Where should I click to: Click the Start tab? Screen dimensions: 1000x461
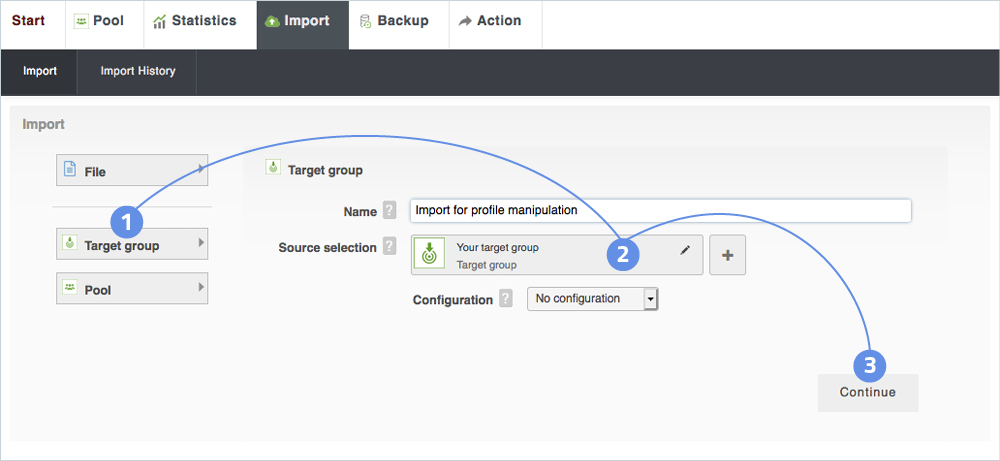pyautogui.click(x=28, y=21)
